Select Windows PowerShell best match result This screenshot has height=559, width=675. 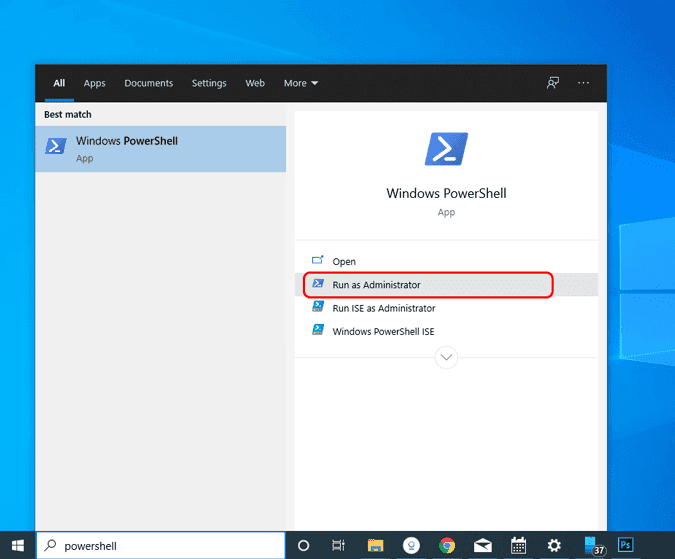[161, 149]
